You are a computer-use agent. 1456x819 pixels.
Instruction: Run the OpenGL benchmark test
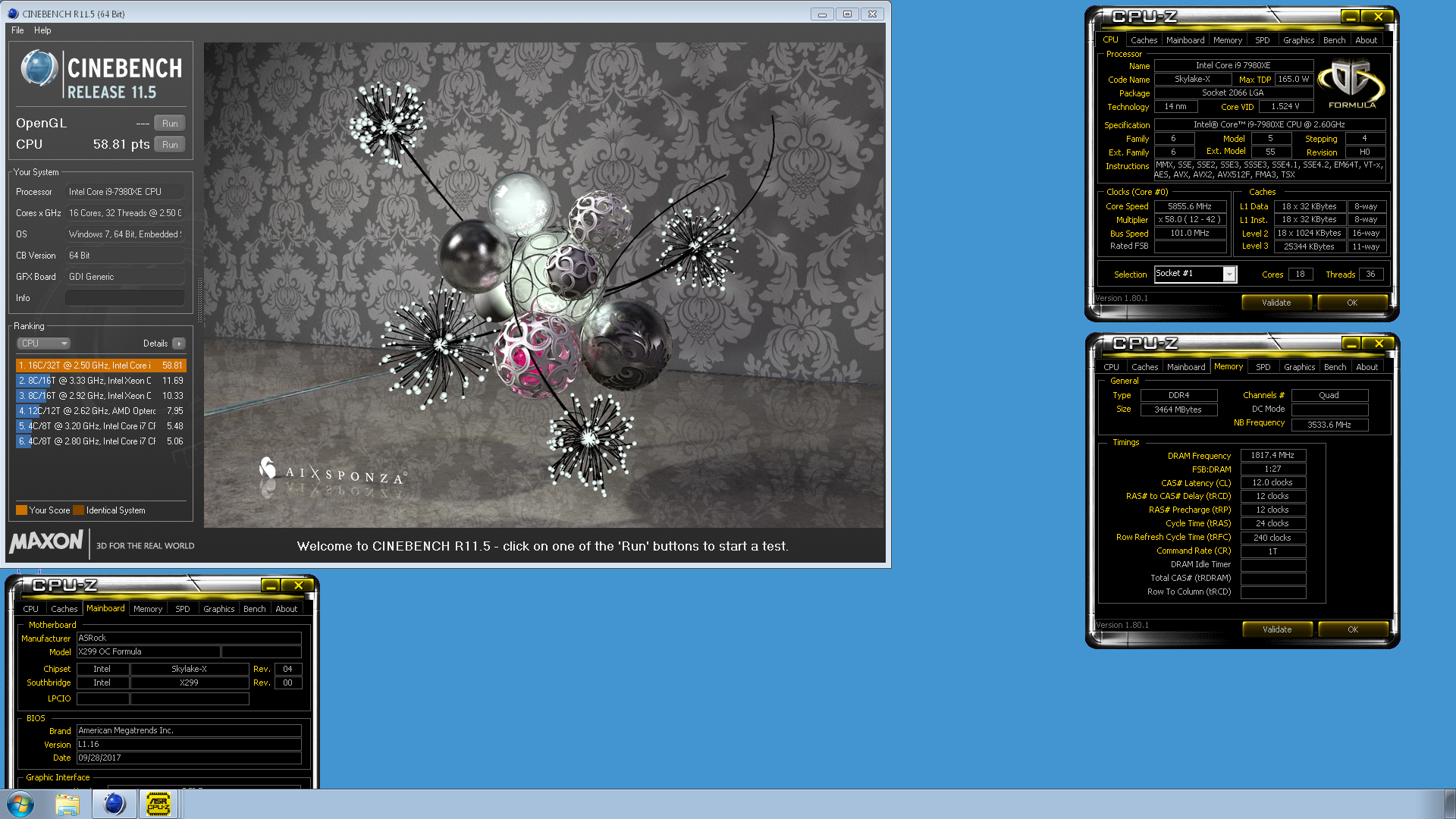[170, 124]
